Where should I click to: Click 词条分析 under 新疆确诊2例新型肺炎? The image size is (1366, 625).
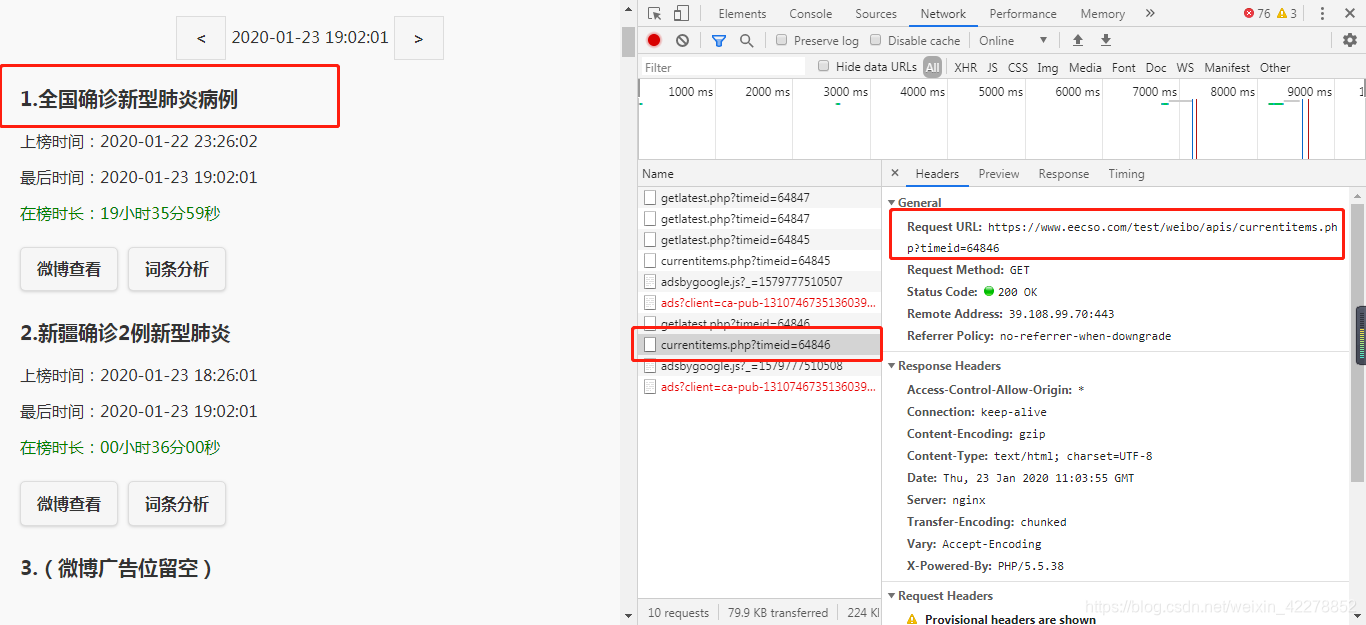(177, 504)
